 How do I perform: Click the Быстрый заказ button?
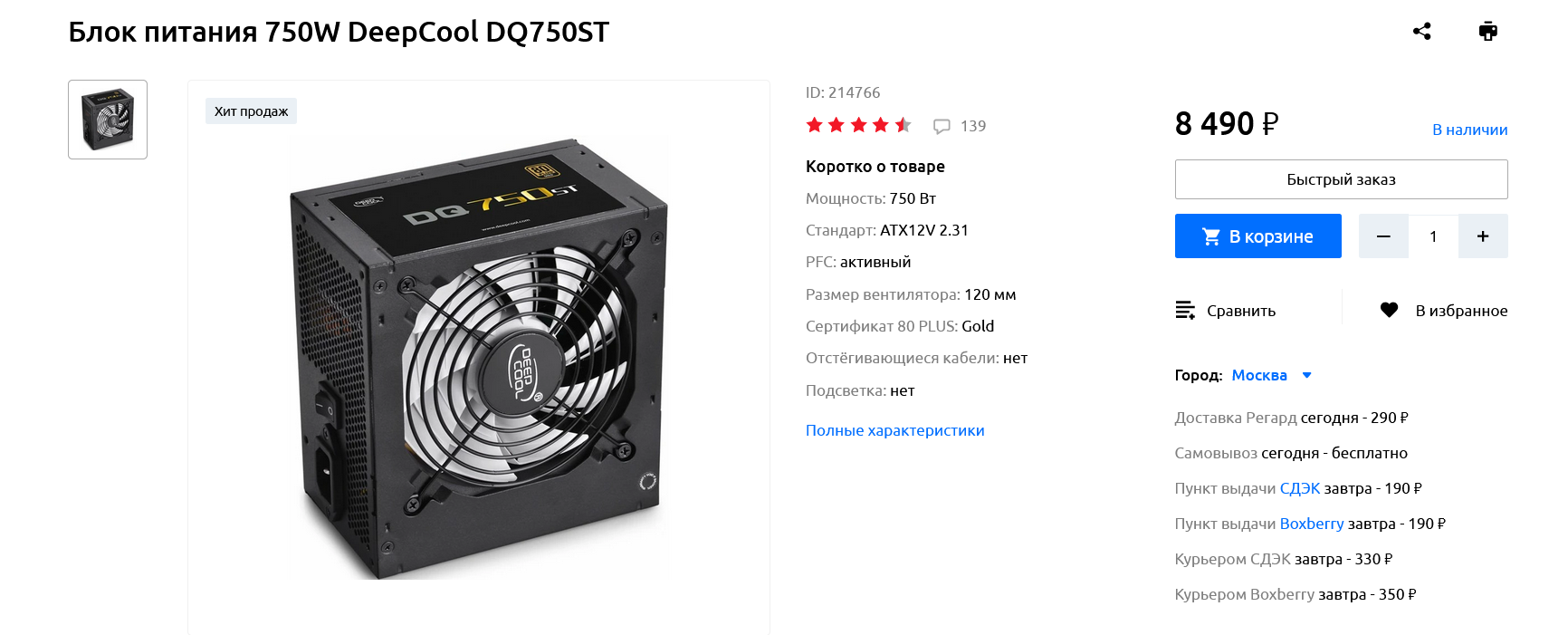click(x=1341, y=179)
